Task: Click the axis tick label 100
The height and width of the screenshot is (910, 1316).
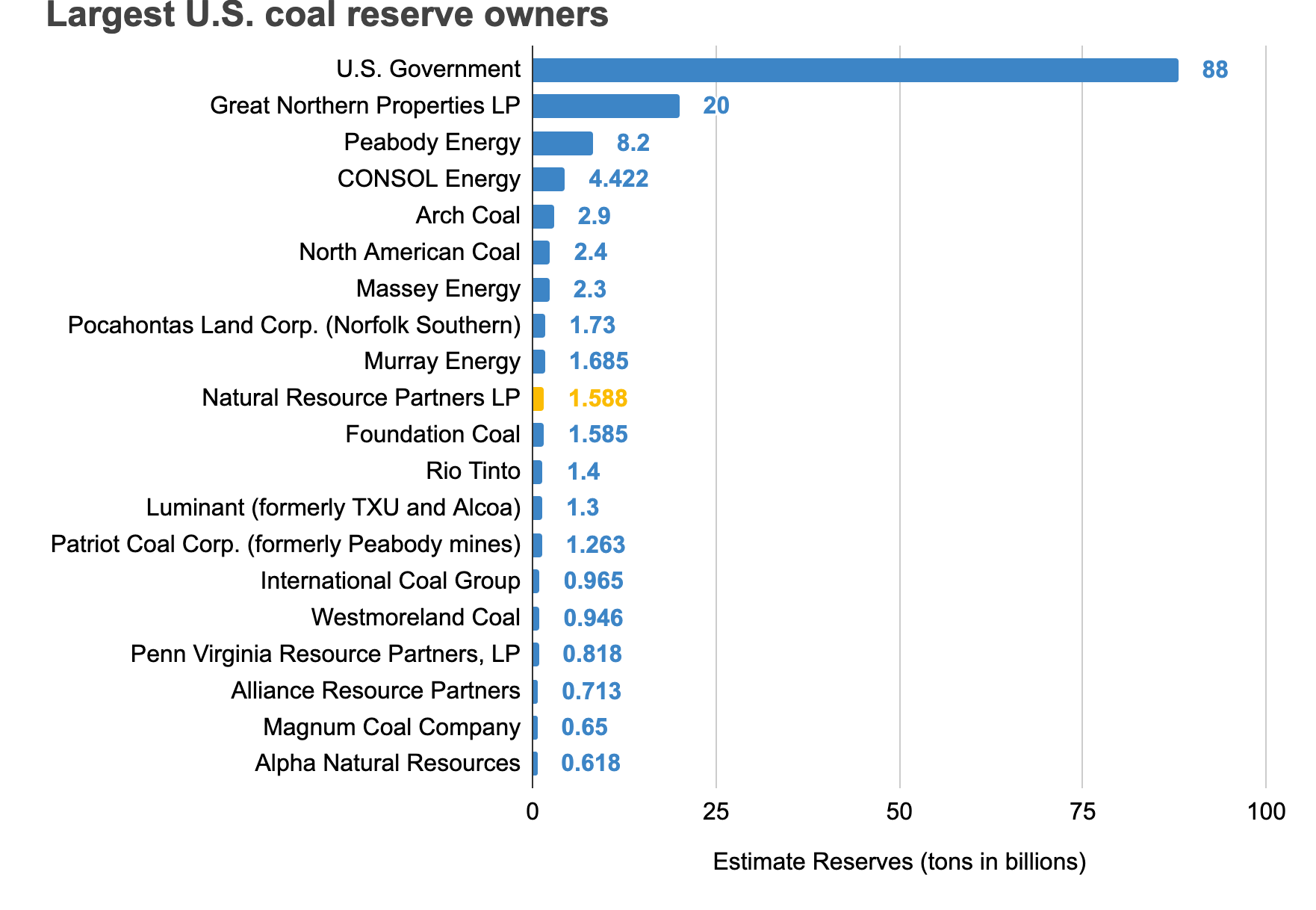Action: click(1267, 812)
